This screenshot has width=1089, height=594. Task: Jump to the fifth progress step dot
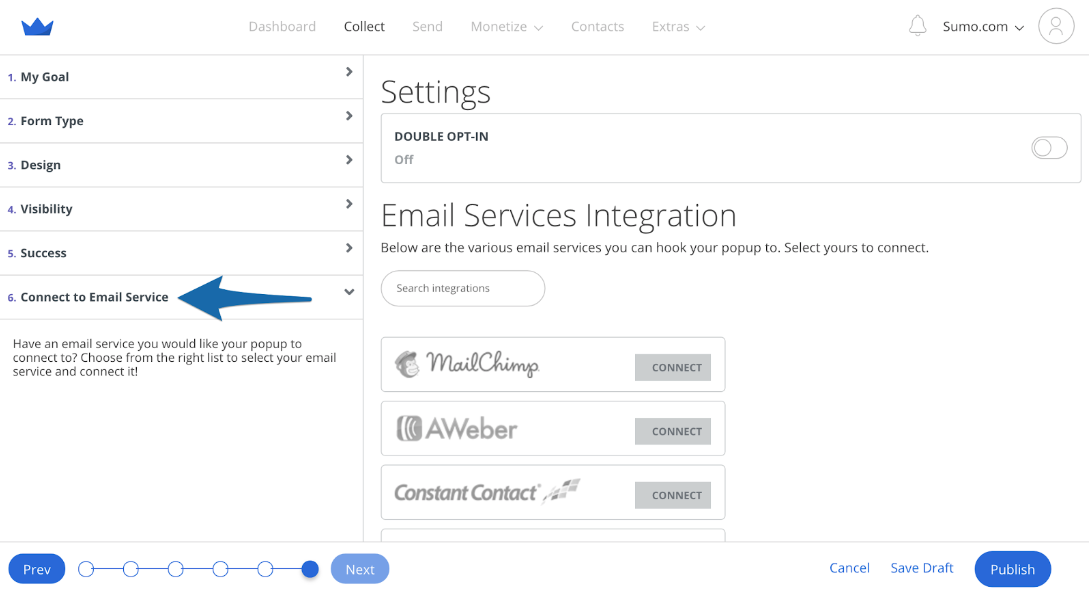(x=265, y=570)
